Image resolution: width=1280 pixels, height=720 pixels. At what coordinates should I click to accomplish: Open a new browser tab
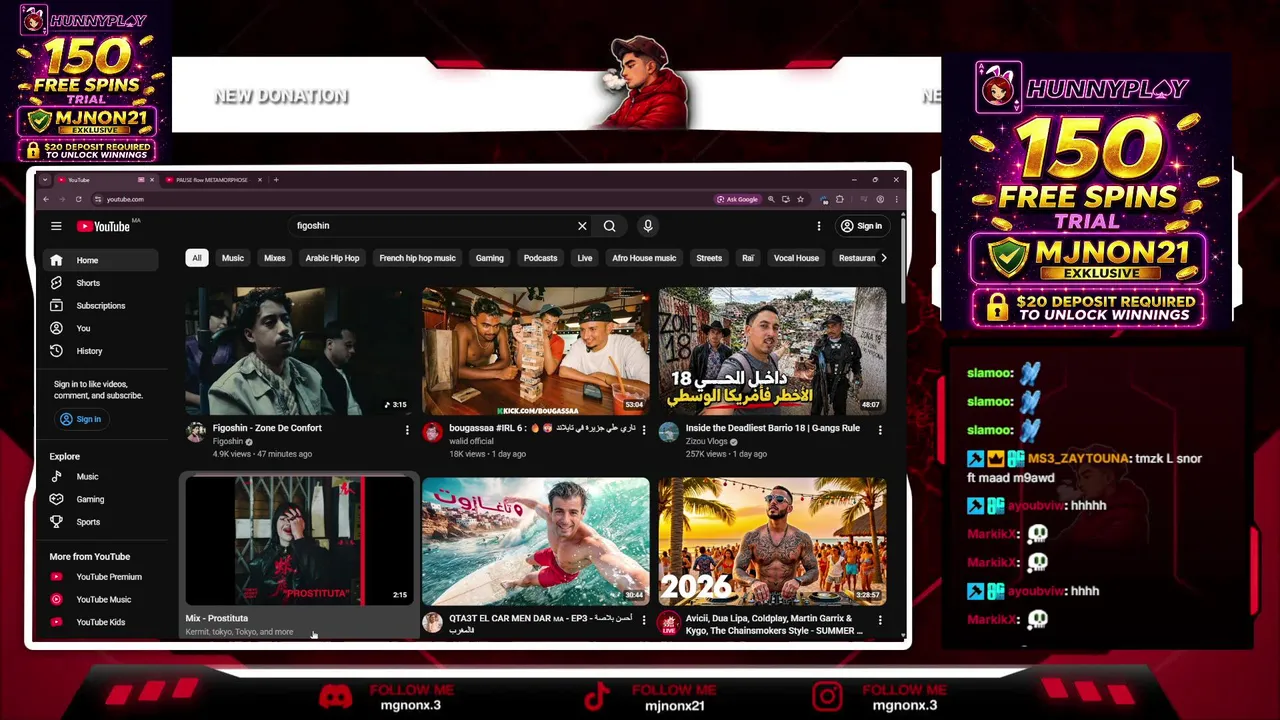pos(277,180)
